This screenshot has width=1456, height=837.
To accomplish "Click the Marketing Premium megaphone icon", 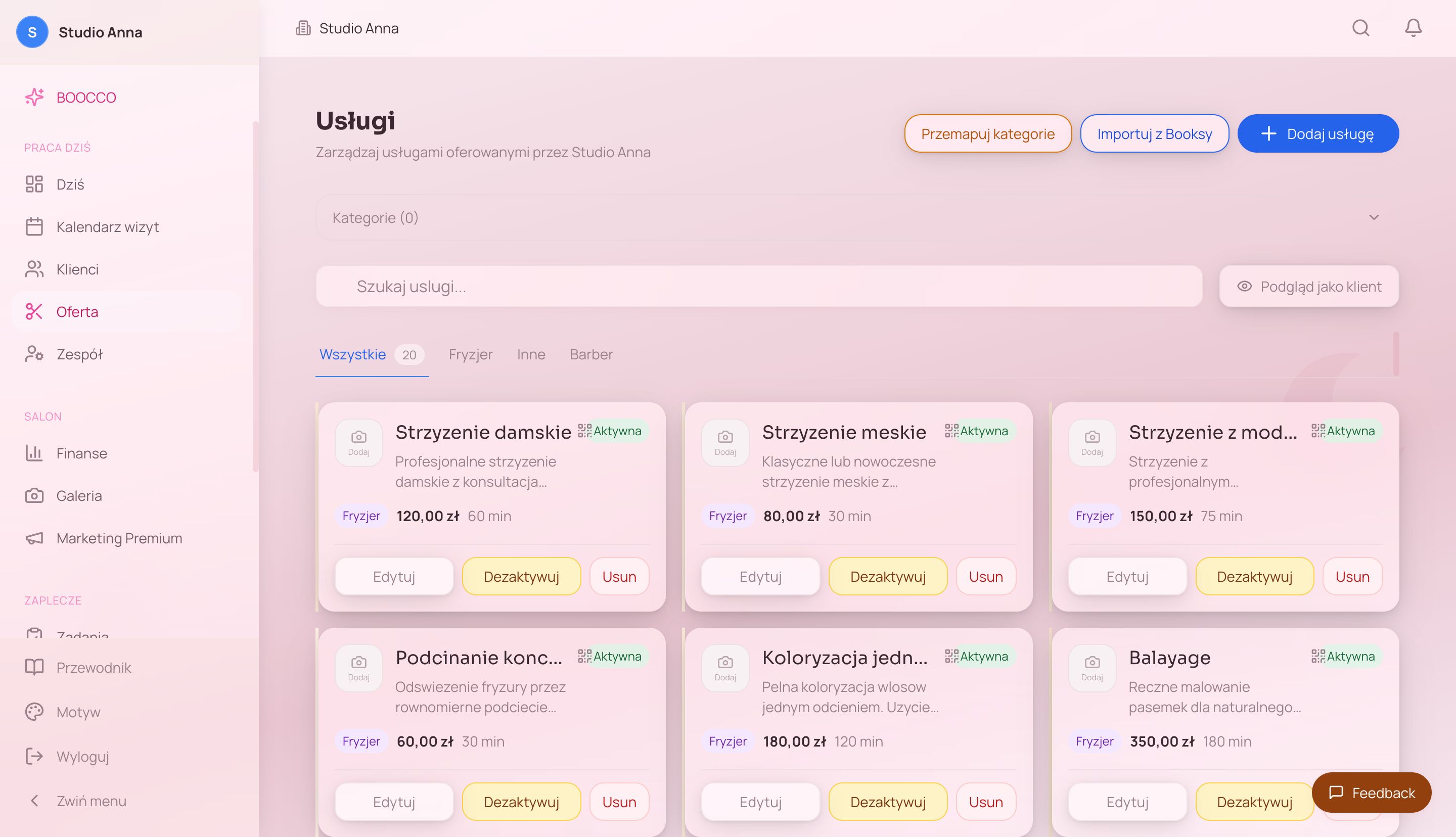I will pyautogui.click(x=34, y=538).
